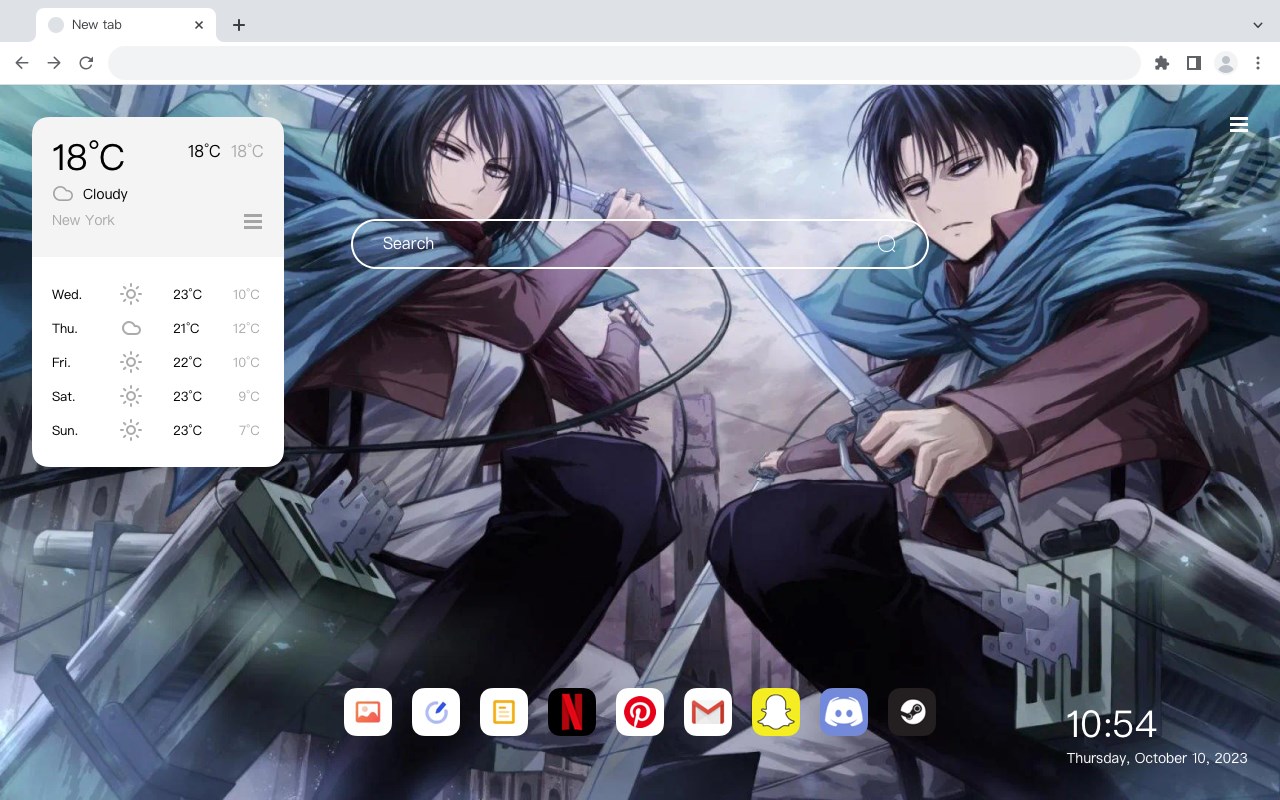Click Wednesday's sunny weather icon
Screen dimensions: 1280x800
click(x=131, y=294)
